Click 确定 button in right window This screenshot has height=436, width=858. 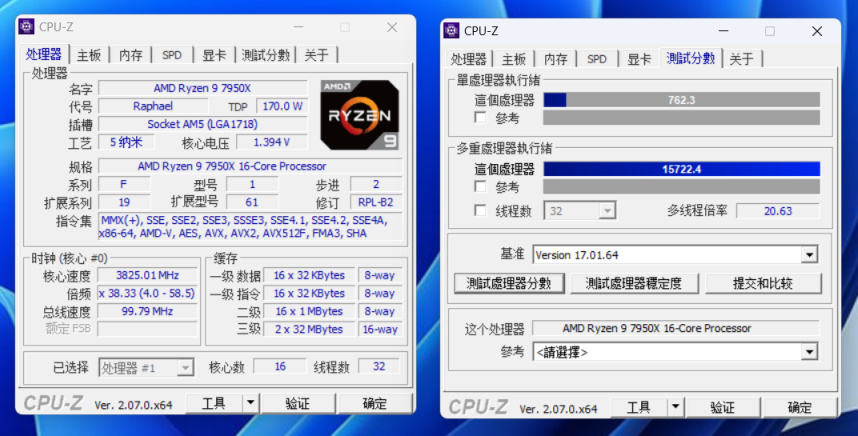click(x=799, y=407)
